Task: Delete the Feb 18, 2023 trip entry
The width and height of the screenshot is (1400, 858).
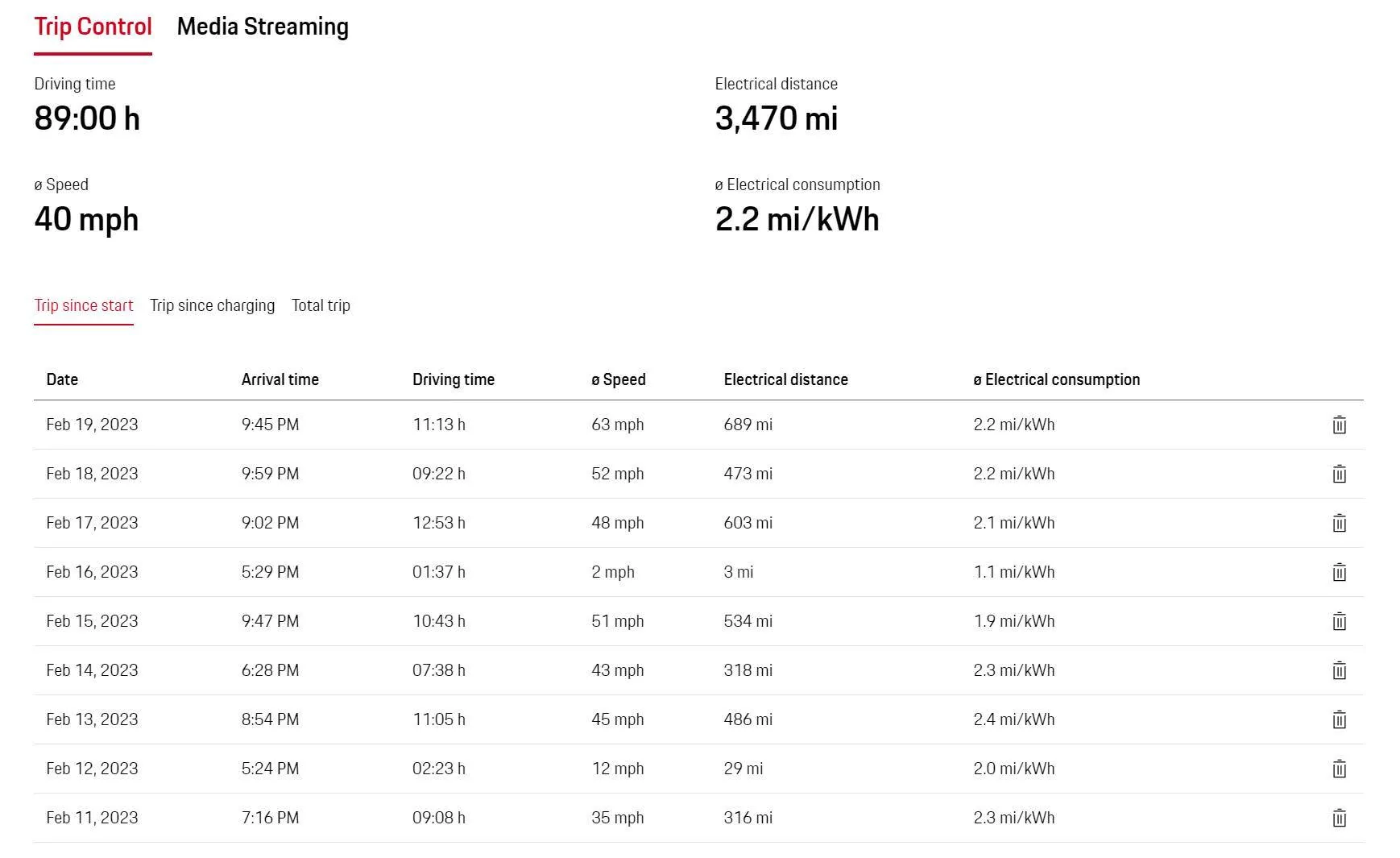Action: [x=1339, y=474]
